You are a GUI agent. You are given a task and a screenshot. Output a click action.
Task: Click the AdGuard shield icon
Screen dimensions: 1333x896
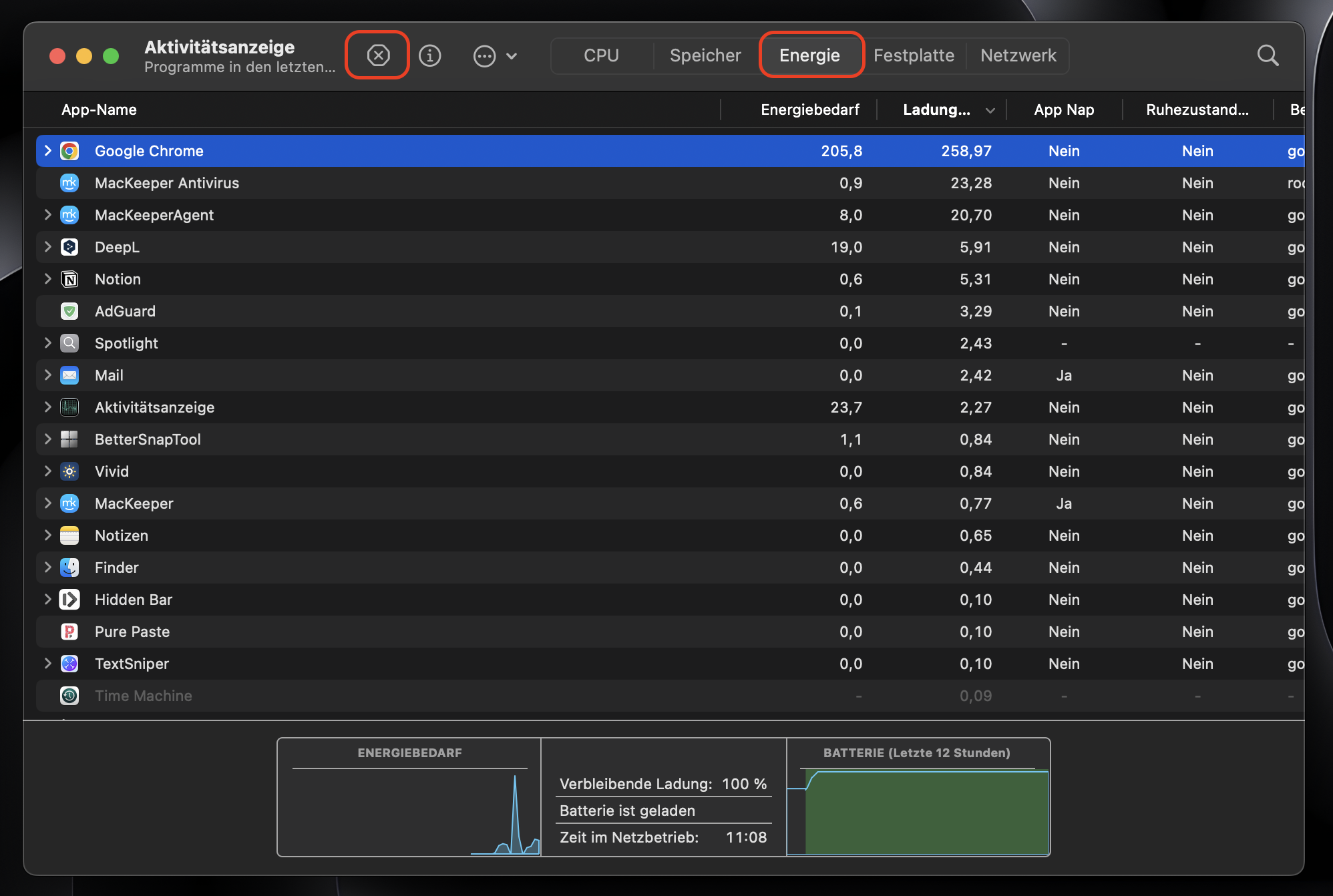tap(69, 311)
